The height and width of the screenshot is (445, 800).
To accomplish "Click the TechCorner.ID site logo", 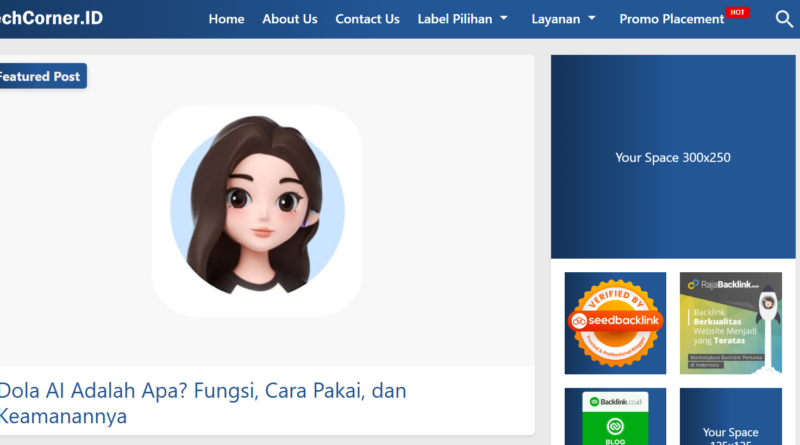I will point(51,18).
